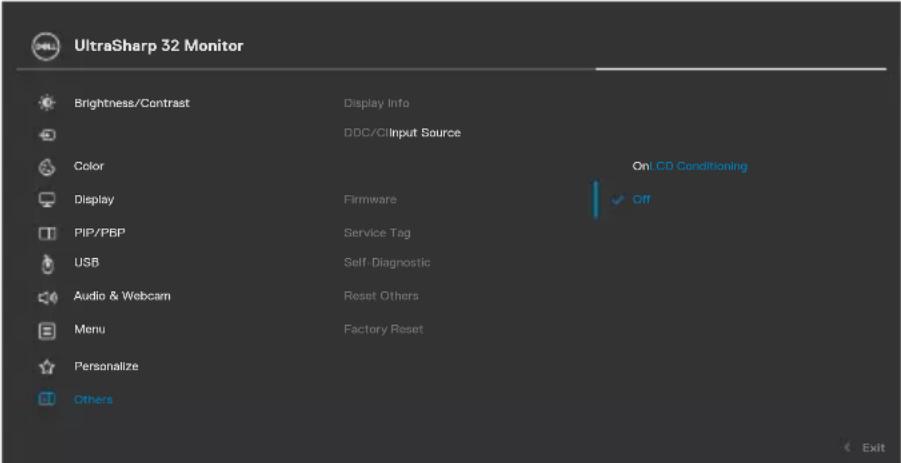Select Display Info in submenu
This screenshot has width=901, height=463.
click(x=376, y=103)
